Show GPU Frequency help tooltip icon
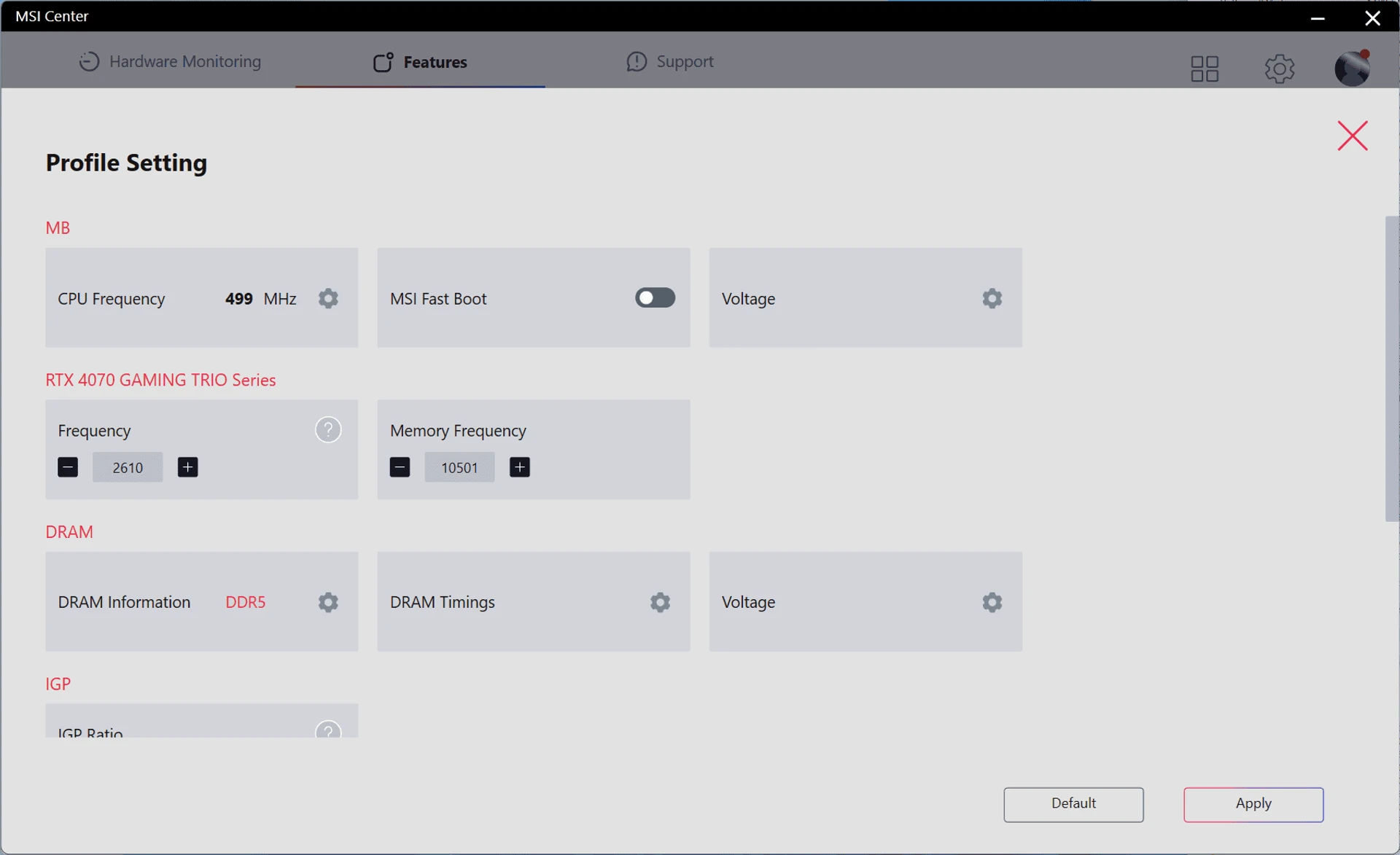 tap(328, 430)
